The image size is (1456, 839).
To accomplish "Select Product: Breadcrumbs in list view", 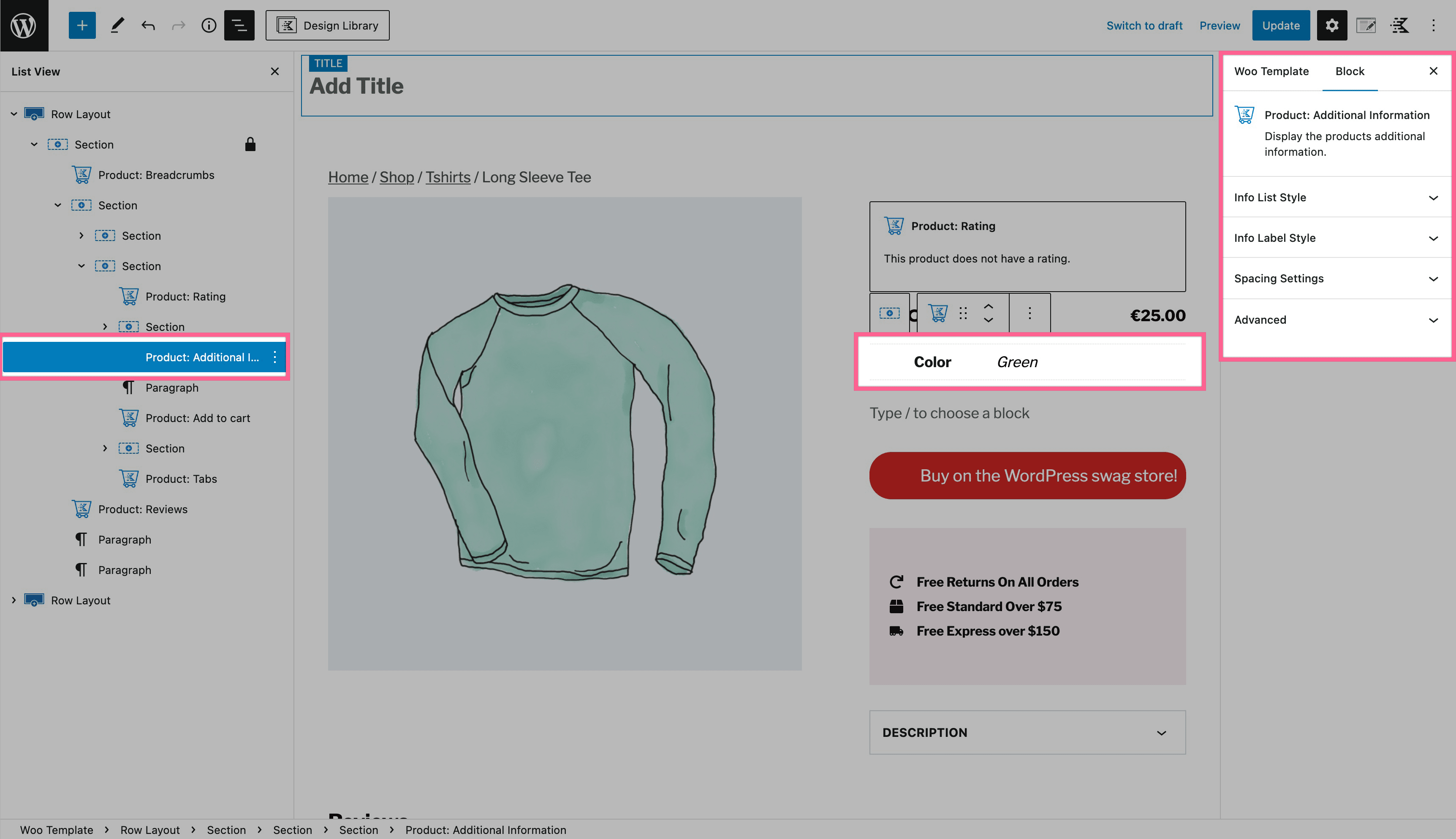I will (x=156, y=175).
